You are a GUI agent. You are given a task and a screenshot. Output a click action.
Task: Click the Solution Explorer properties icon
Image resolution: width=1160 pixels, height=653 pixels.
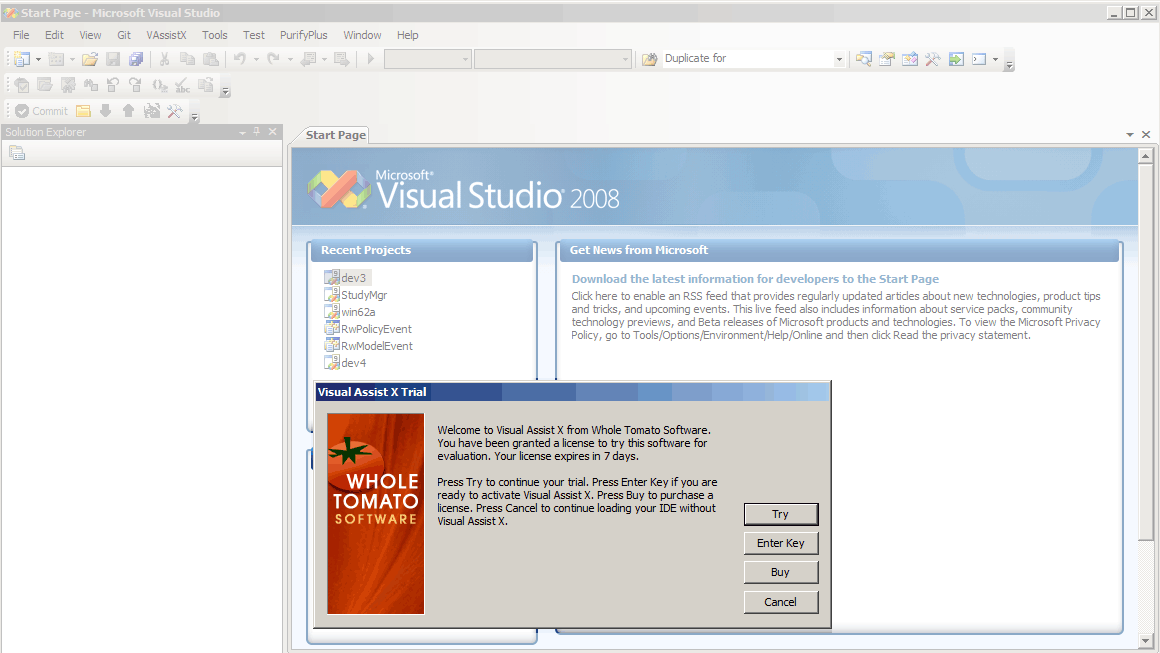pyautogui.click(x=17, y=153)
